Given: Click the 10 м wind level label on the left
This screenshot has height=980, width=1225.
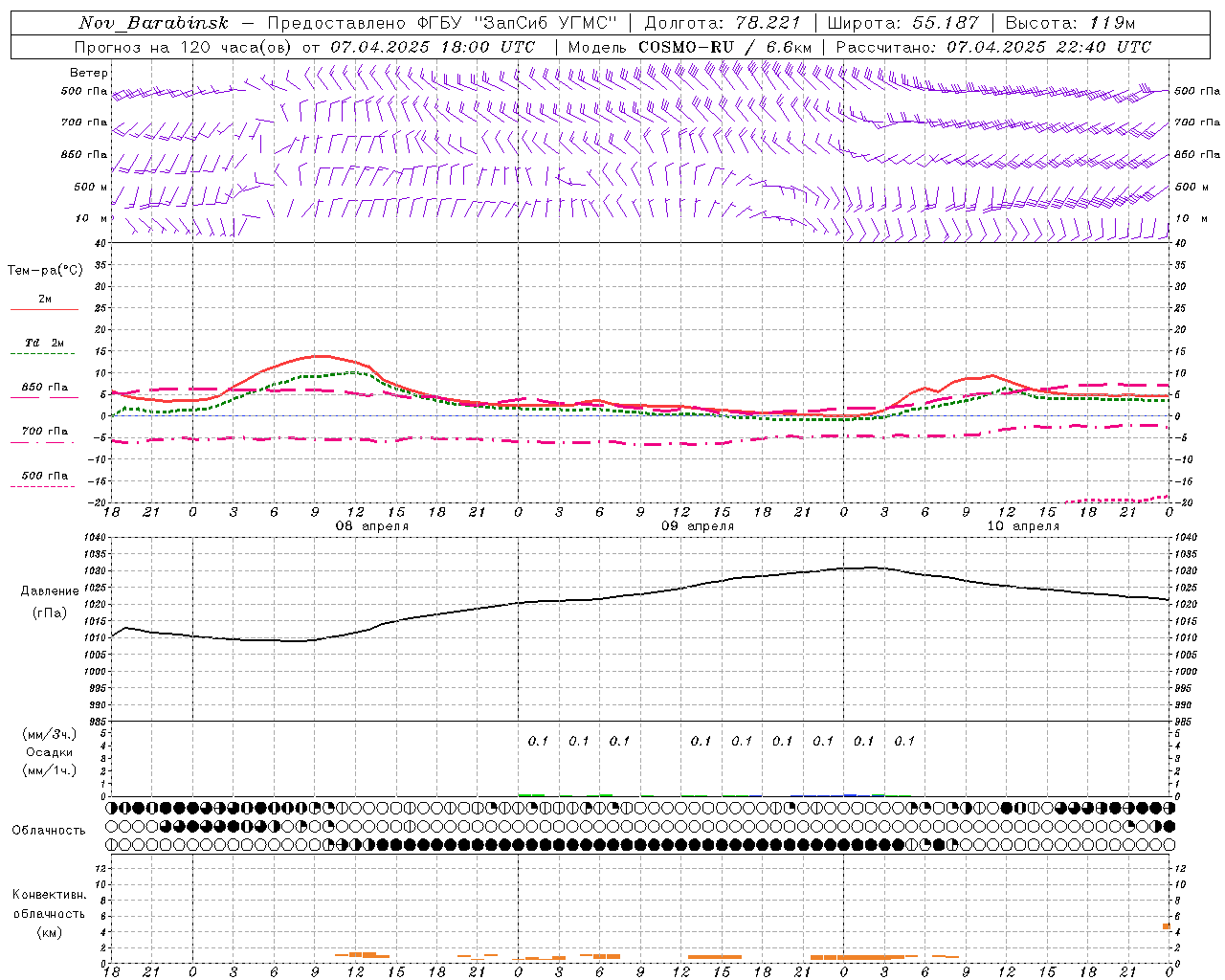Looking at the screenshot, I should 93,218.
